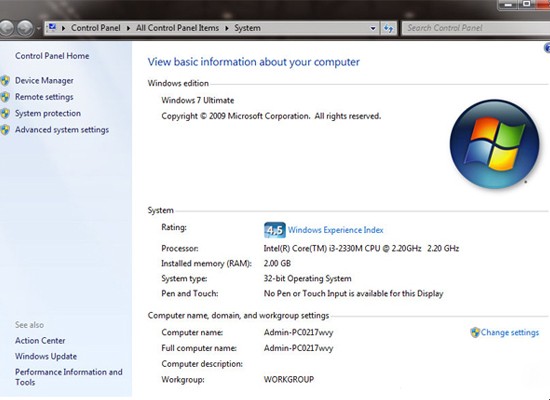Image resolution: width=550 pixels, height=400 pixels.
Task: Open the address bar history dropdown arrow
Action: tap(373, 28)
